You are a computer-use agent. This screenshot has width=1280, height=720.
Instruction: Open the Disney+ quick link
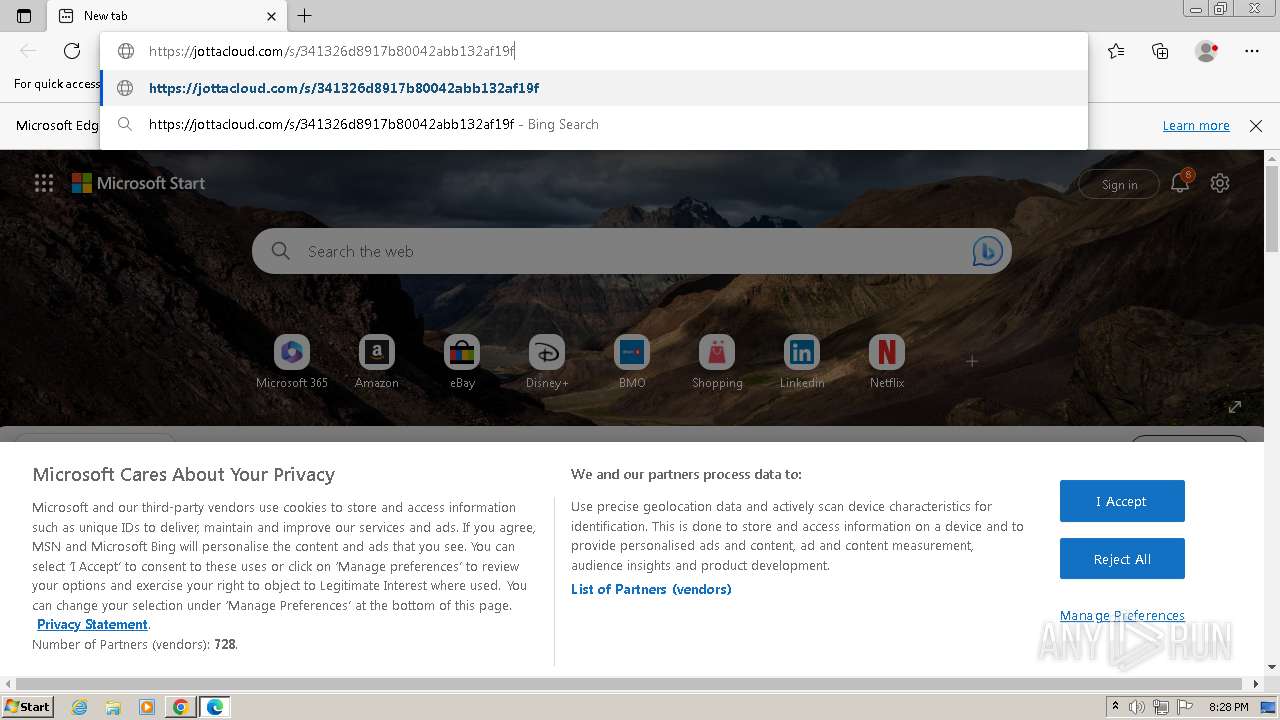coord(547,362)
